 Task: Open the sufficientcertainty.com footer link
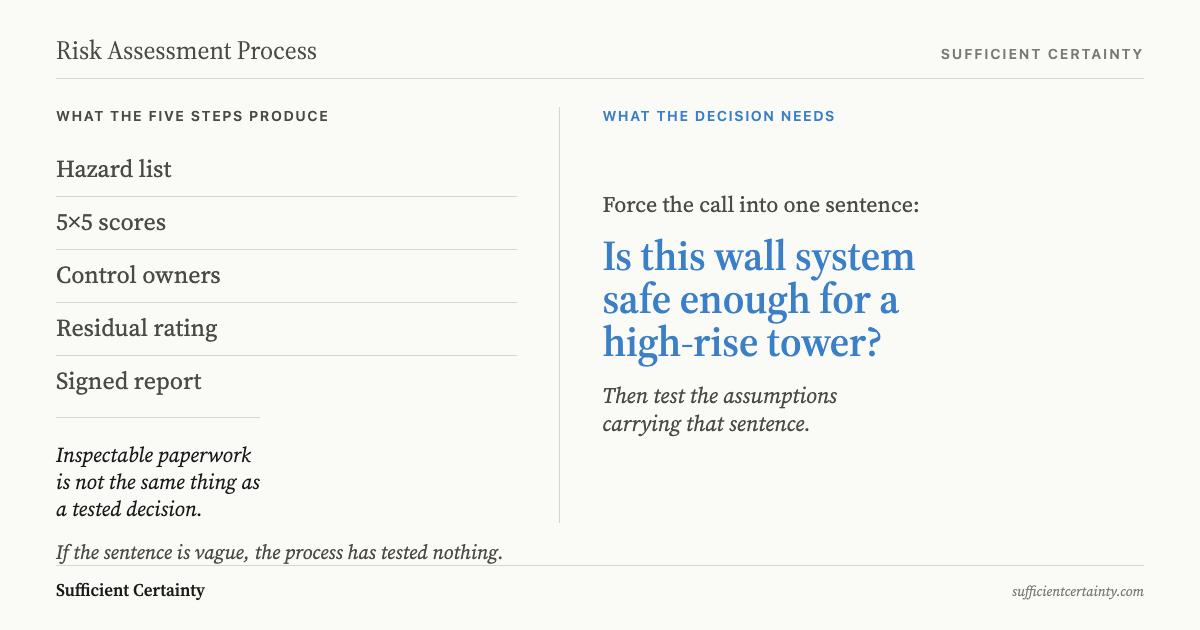point(1077,591)
